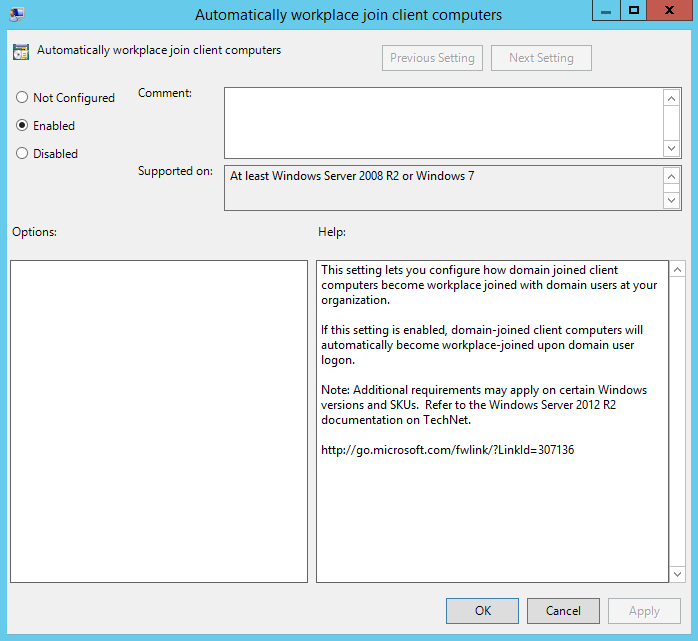Maximize the policy dialog window
The height and width of the screenshot is (641, 698).
click(633, 11)
